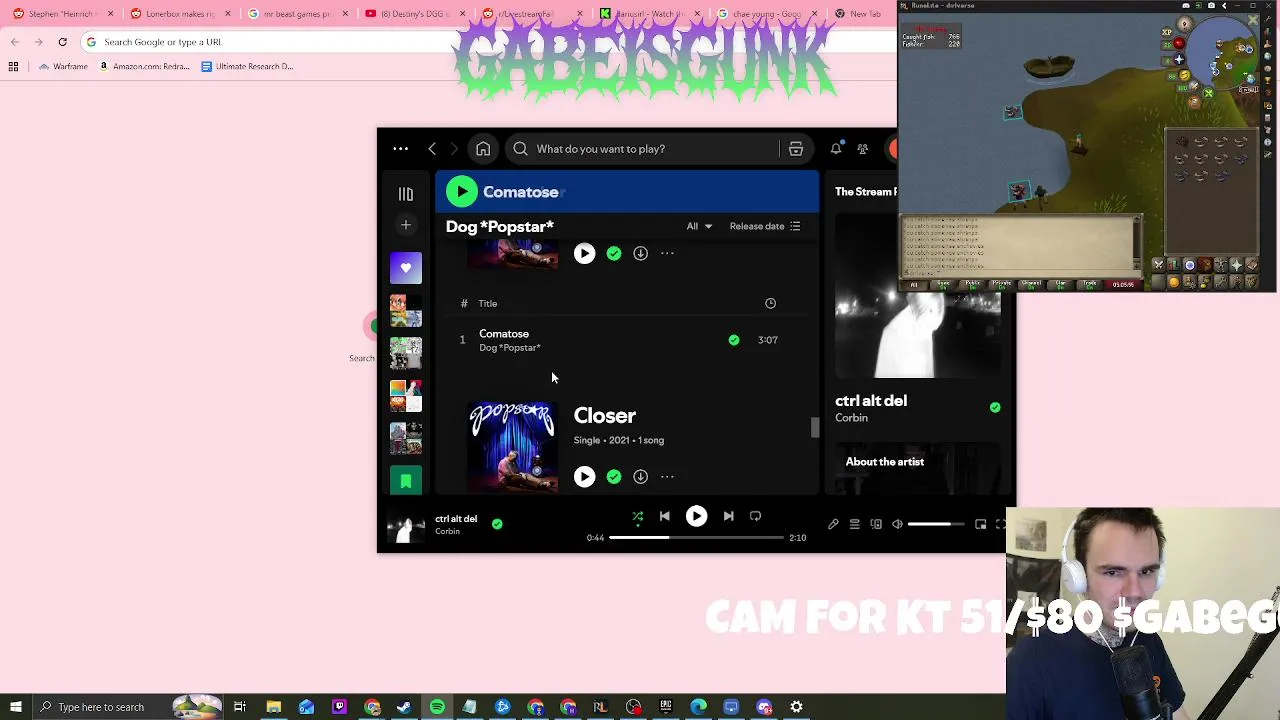The width and height of the screenshot is (1280, 720).
Task: Toggle saved checkmark beside ctrl alt del in player bar
Action: coord(497,523)
